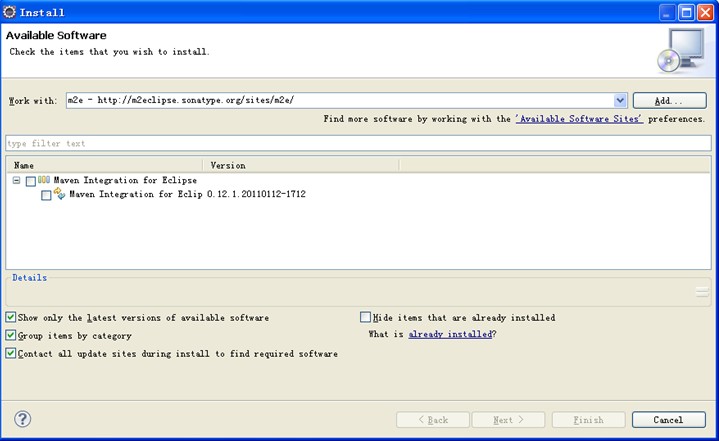Image resolution: width=719 pixels, height=441 pixels.
Task: Click the Maven Integration category icon
Action: point(44,180)
